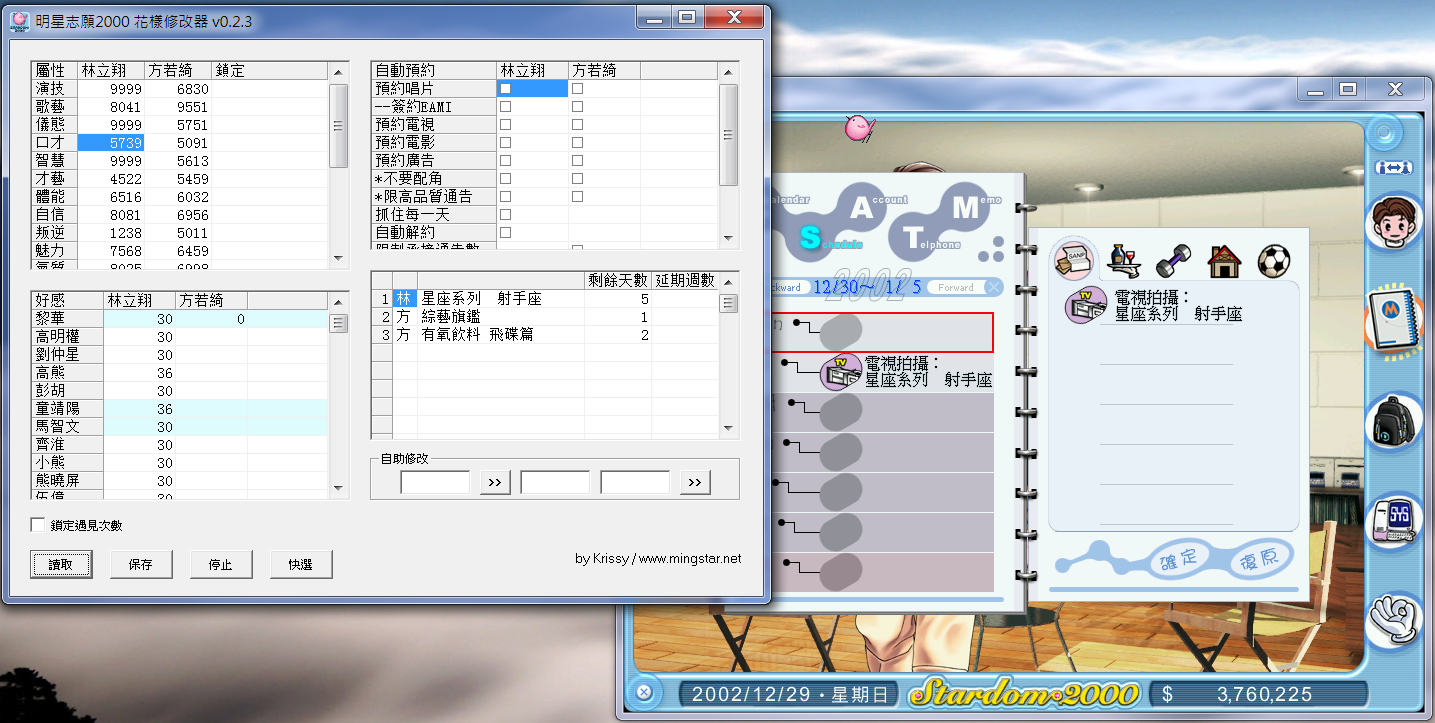This screenshot has width=1435, height=723.
Task: Click the empty slot in red-outlined schedule row
Action: coord(840,331)
